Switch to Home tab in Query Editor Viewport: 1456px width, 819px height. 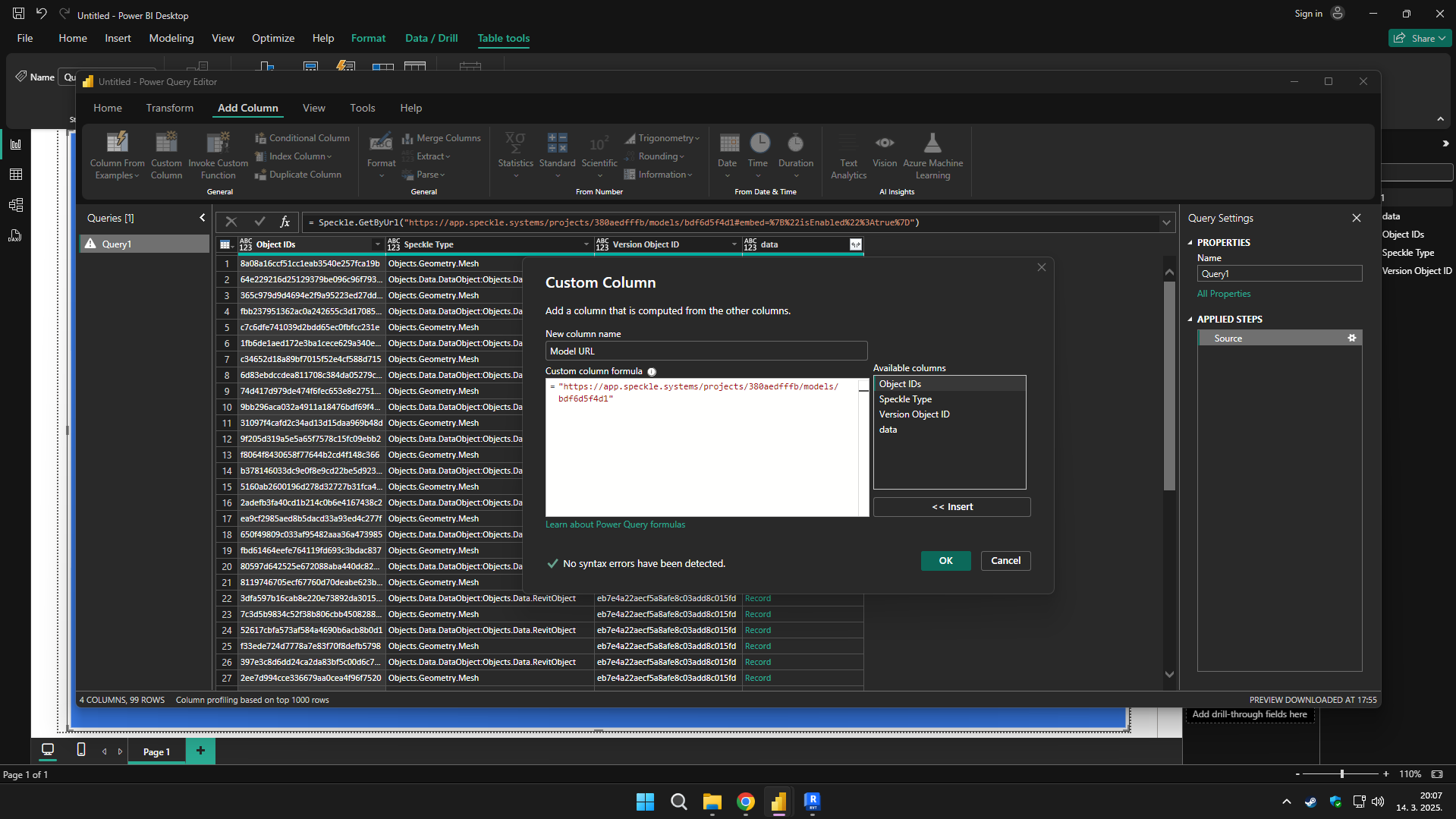[108, 108]
